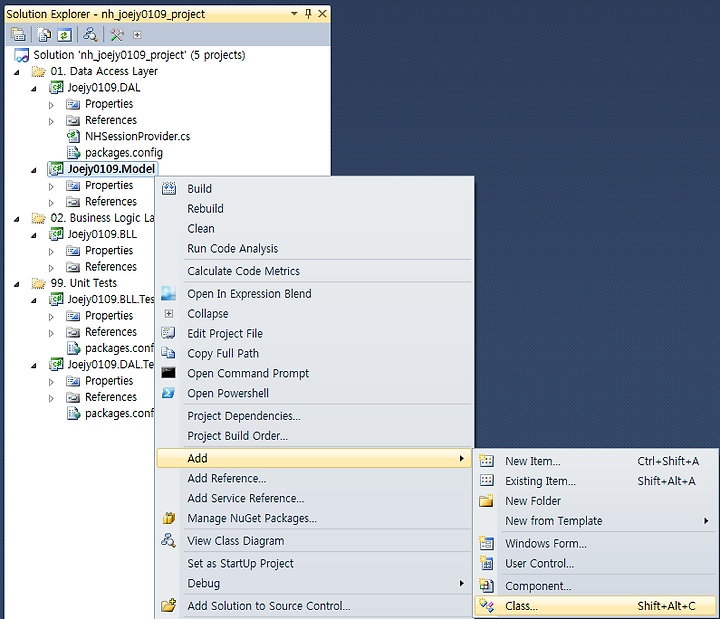Screen dimensions: 720x619
Task: Collapse the Joejy0109.Model project node
Action: pyautogui.click(x=34, y=170)
